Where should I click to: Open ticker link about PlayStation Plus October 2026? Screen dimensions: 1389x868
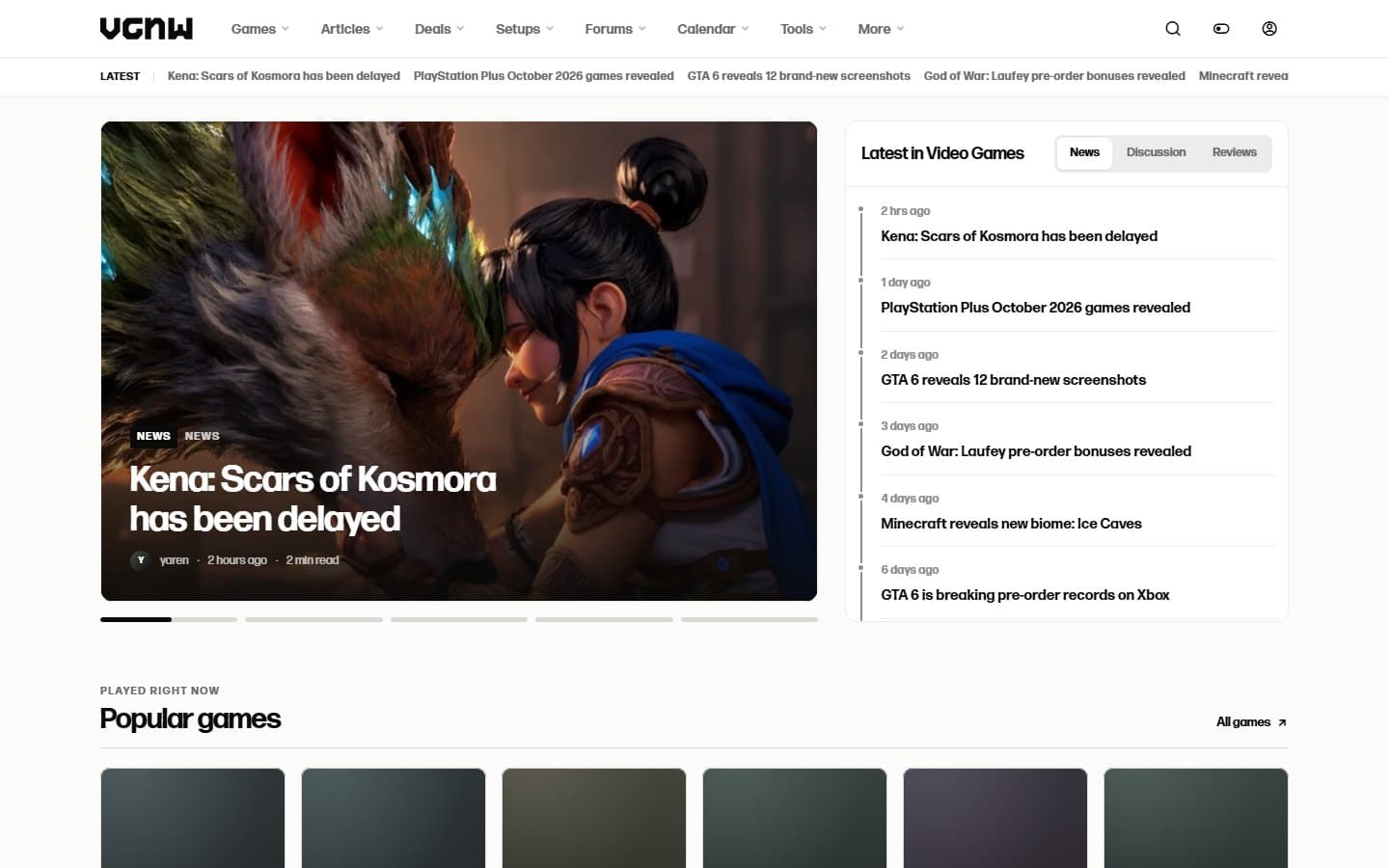(x=543, y=76)
